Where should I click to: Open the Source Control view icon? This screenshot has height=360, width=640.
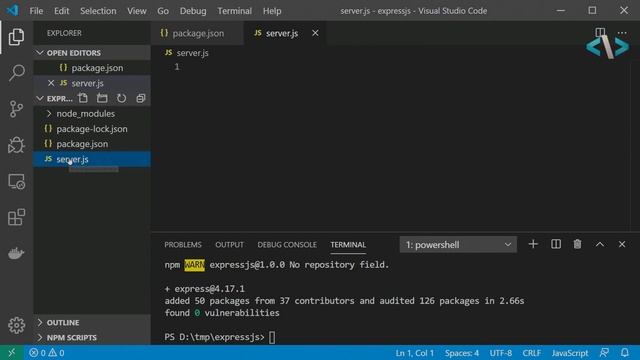pyautogui.click(x=16, y=109)
